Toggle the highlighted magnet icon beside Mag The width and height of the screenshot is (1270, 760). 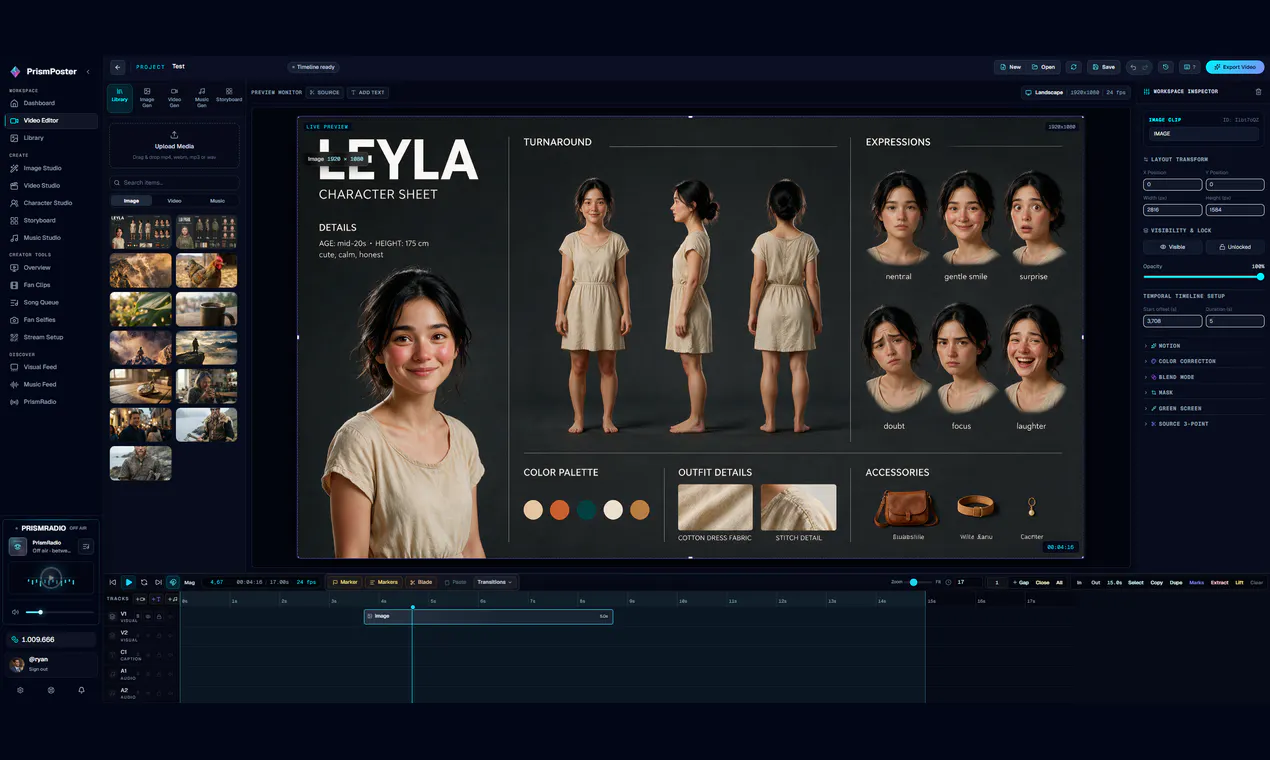(173, 582)
